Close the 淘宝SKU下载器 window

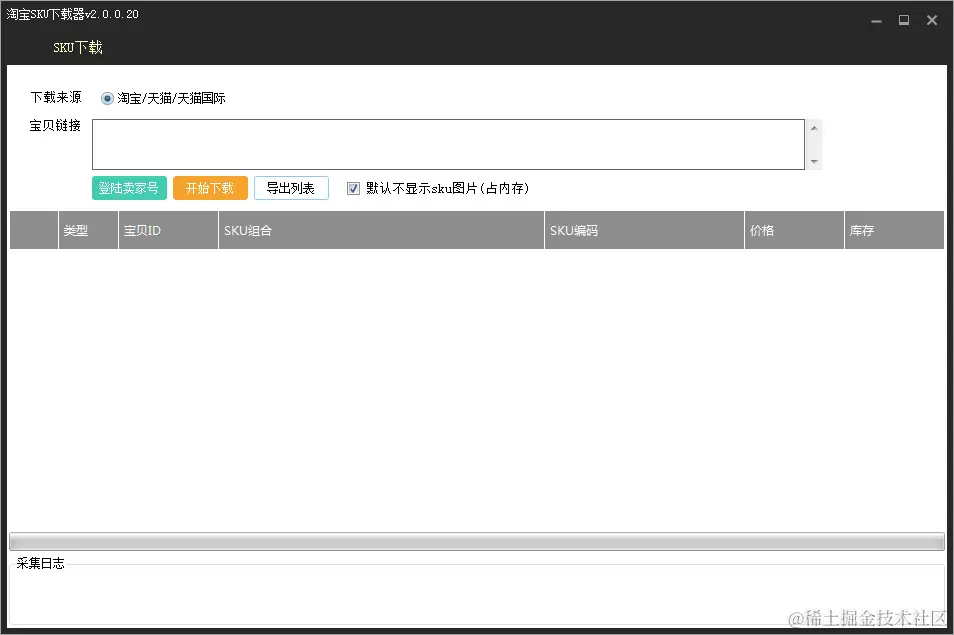point(932,21)
